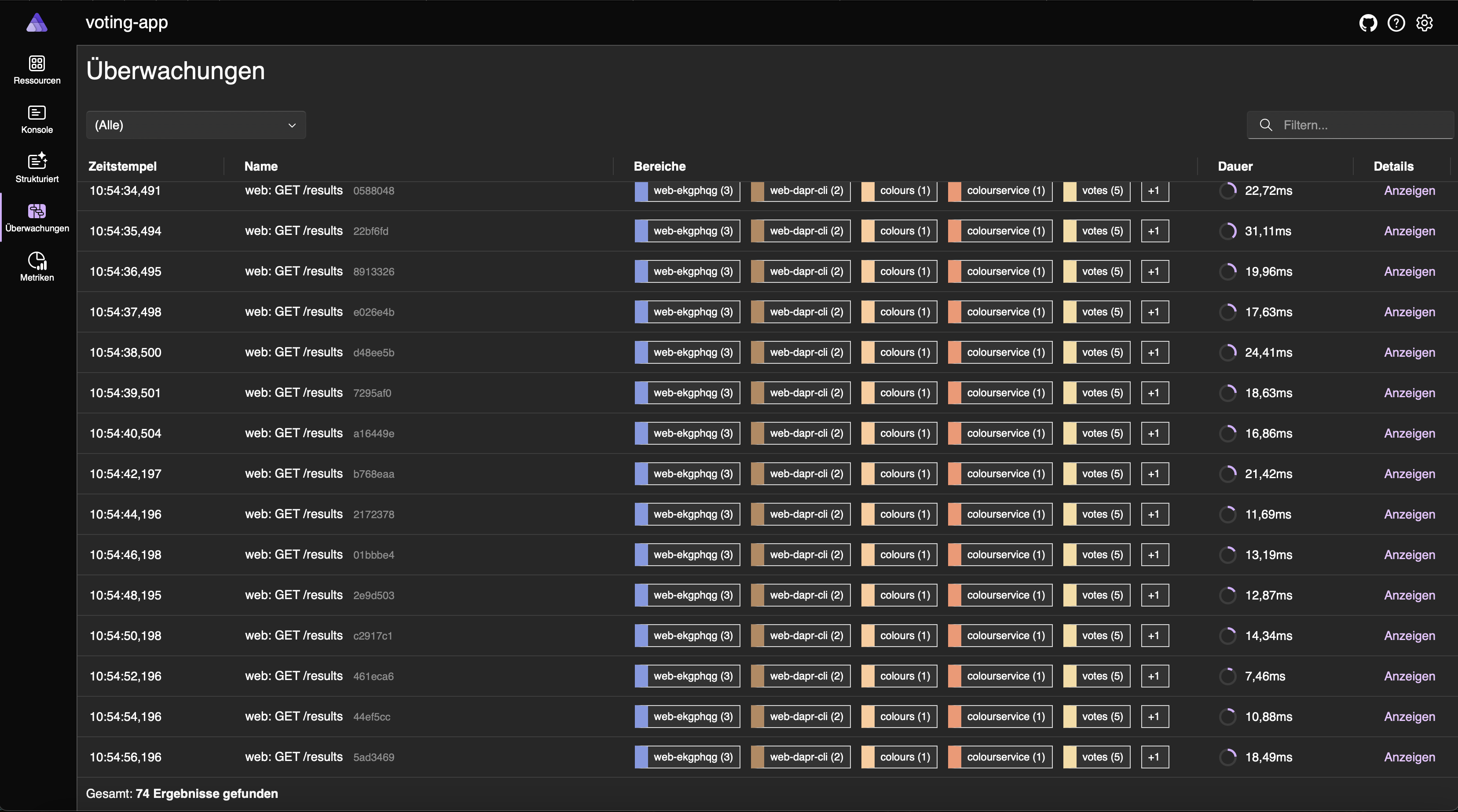
Task: Expand +1 badge in 10:54:56,196 row
Action: (1154, 757)
